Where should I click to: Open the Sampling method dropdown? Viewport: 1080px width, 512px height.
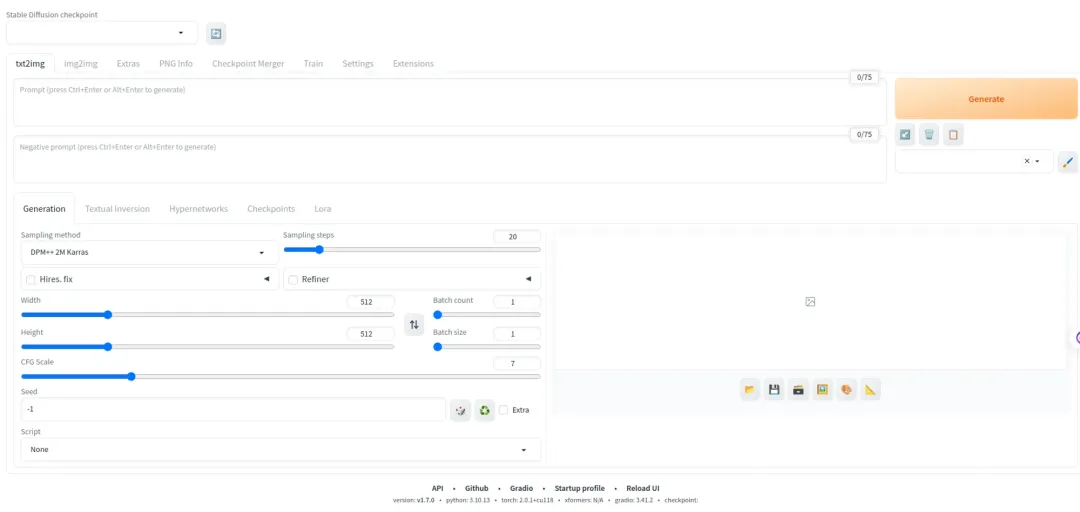tap(149, 252)
